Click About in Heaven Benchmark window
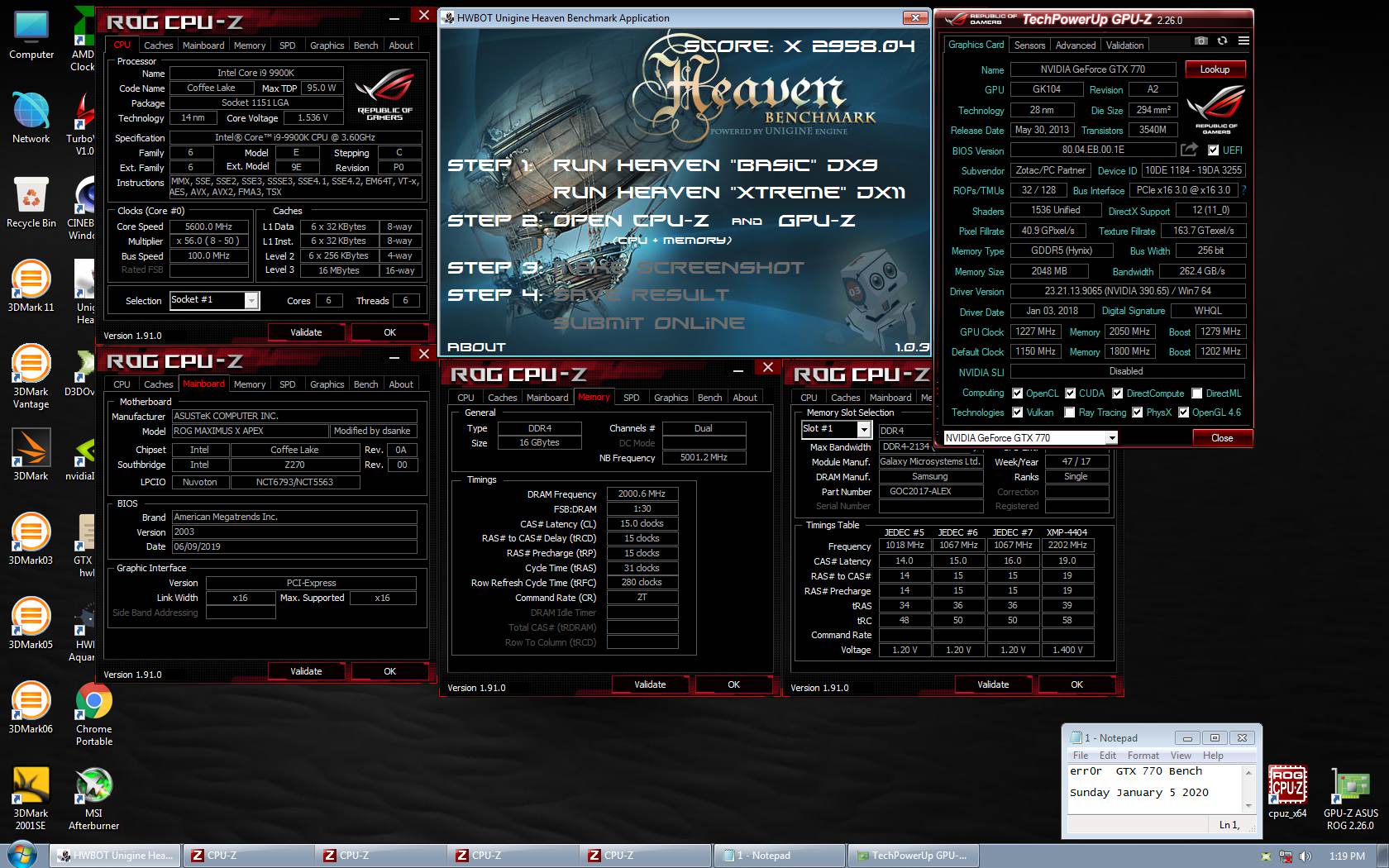 click(x=476, y=347)
